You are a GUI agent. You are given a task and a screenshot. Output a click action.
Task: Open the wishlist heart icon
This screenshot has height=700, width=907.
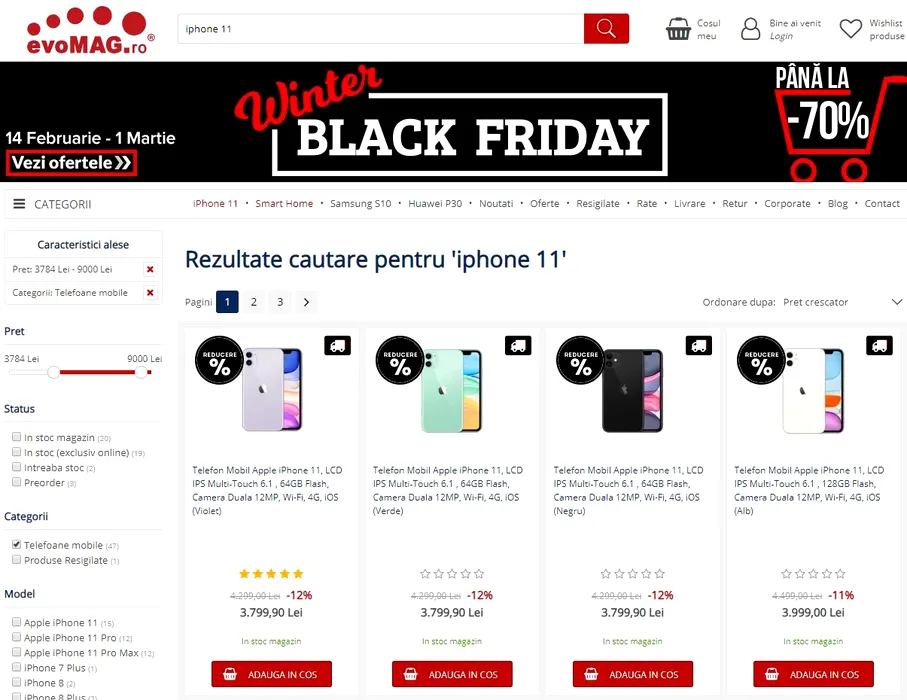tap(850, 29)
